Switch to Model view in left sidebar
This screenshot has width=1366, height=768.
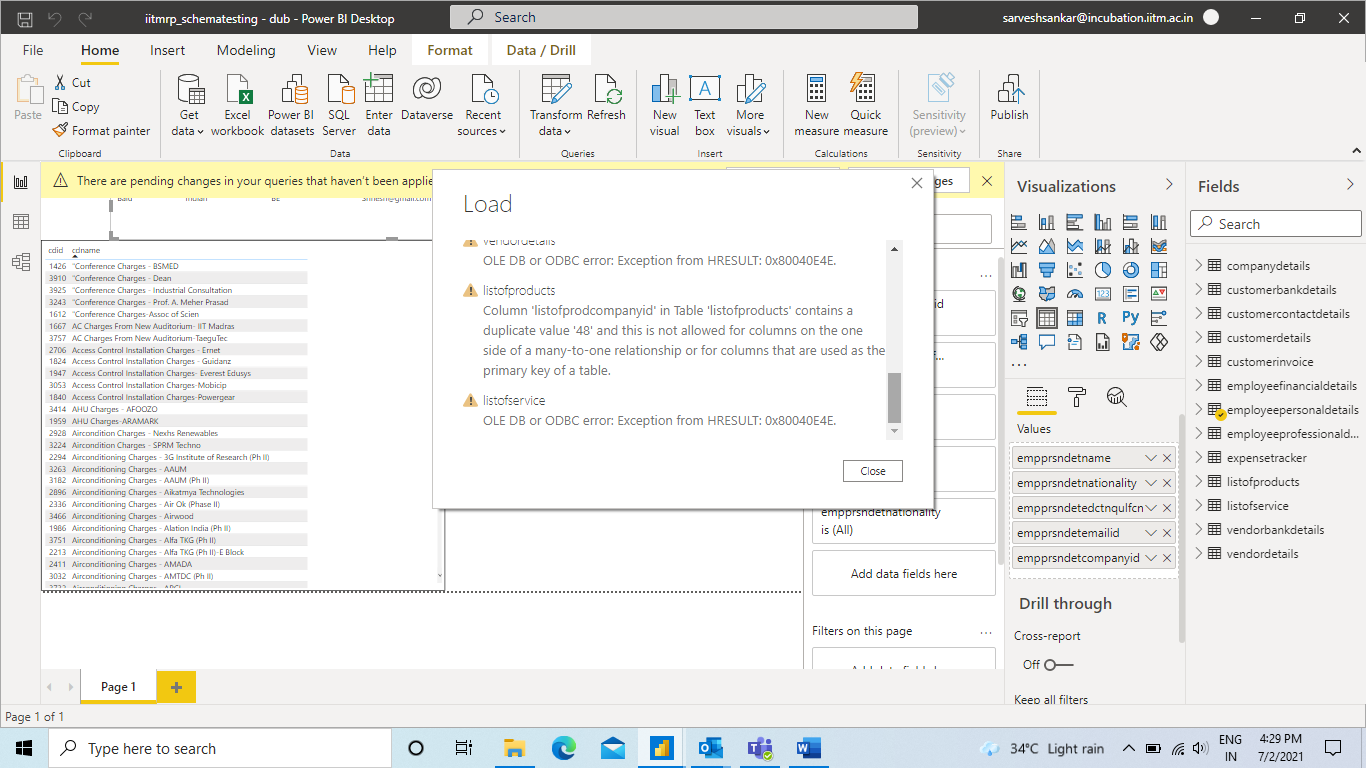[x=20, y=262]
